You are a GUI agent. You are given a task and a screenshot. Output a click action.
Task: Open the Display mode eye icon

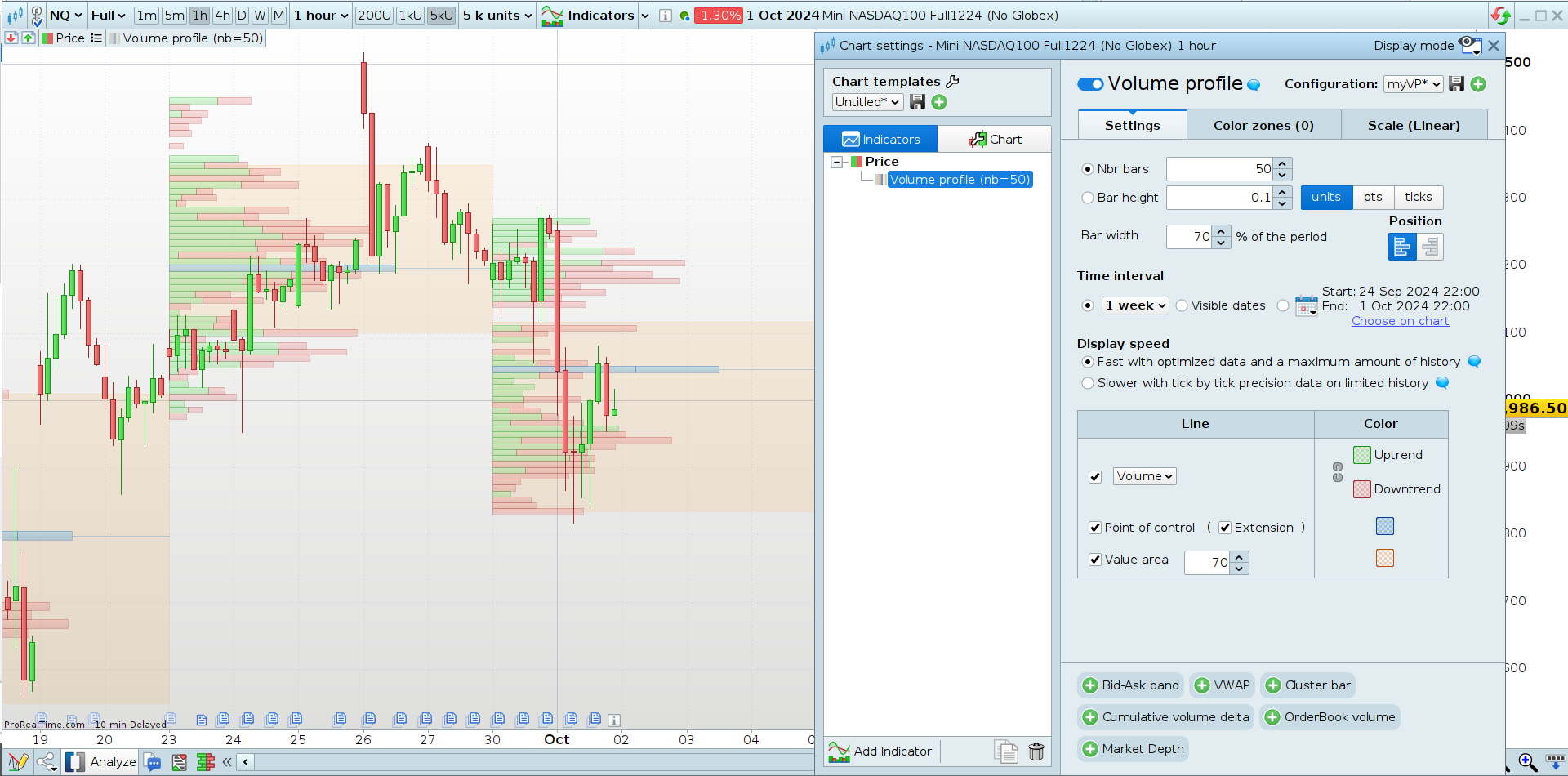[x=1470, y=45]
